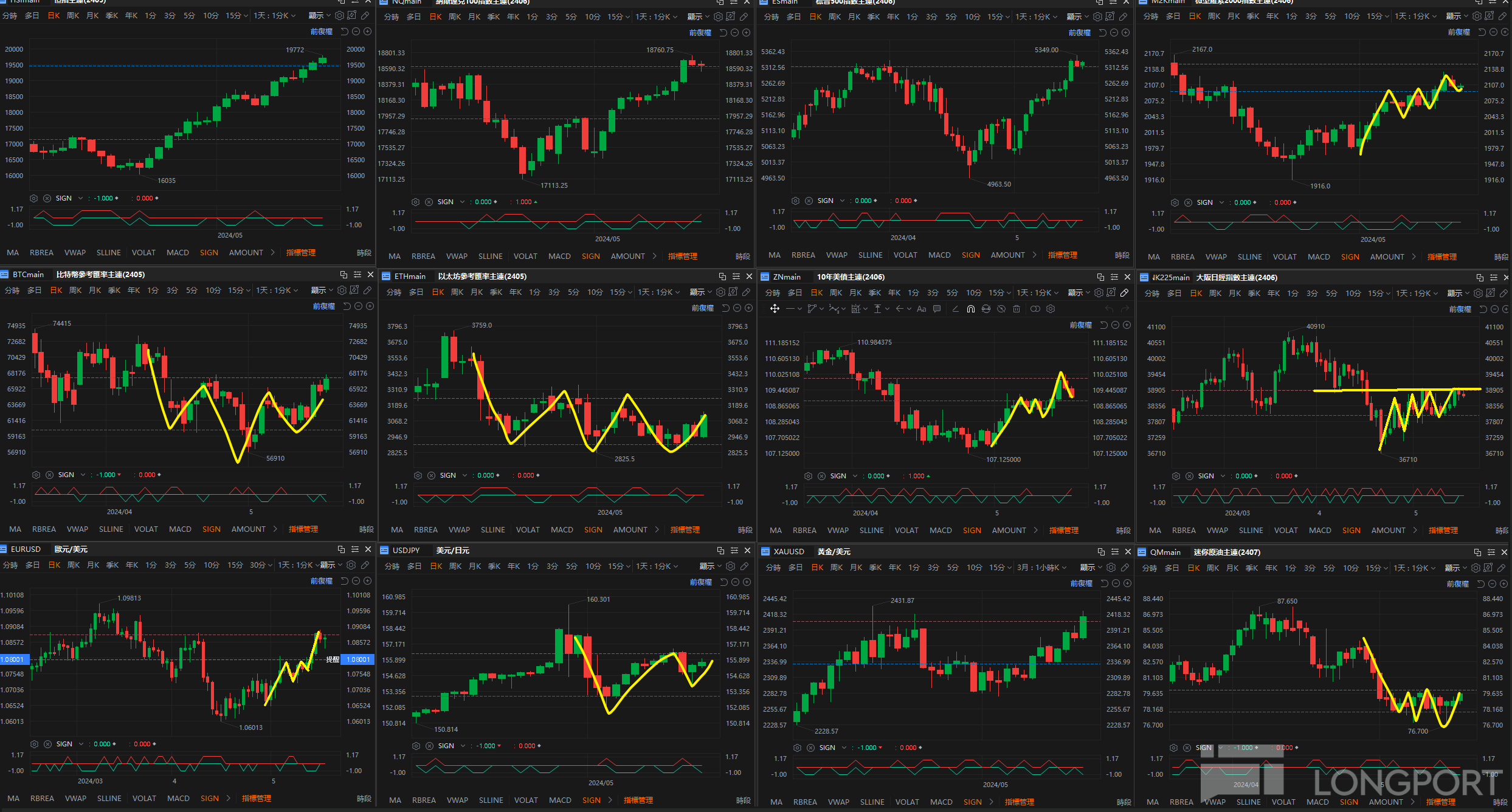Click 時段 button in ETHmain panel

pos(745,530)
